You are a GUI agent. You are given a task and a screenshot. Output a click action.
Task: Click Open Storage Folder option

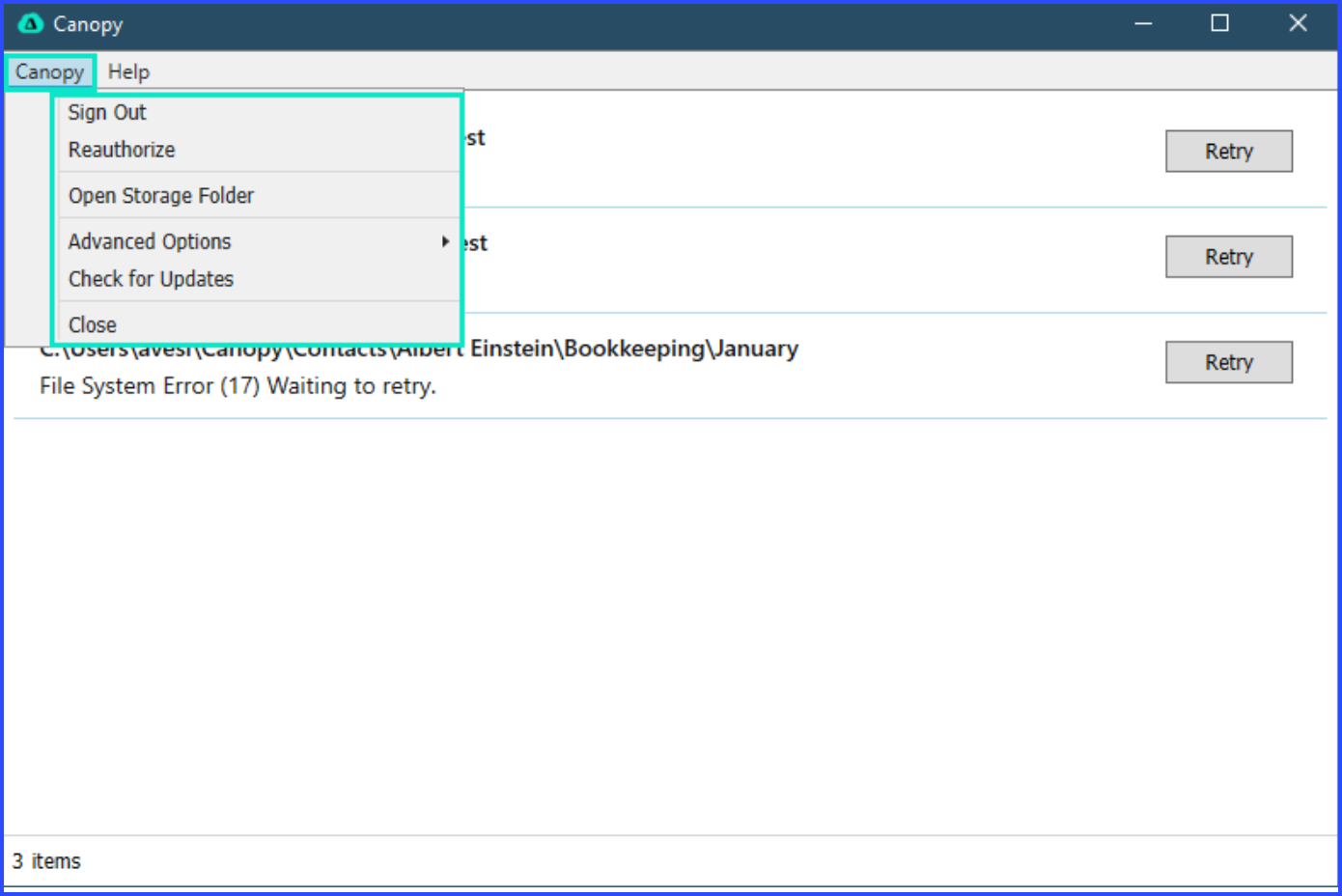tap(257, 196)
